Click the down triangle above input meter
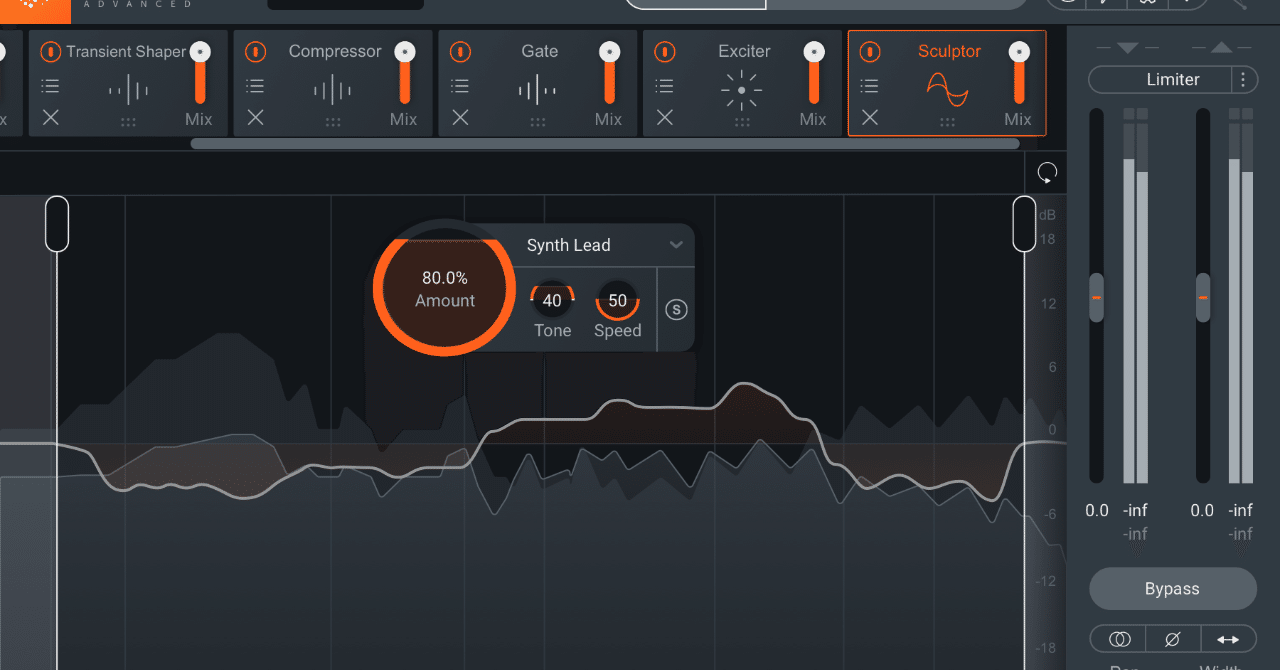The width and height of the screenshot is (1280, 670). click(x=1127, y=48)
